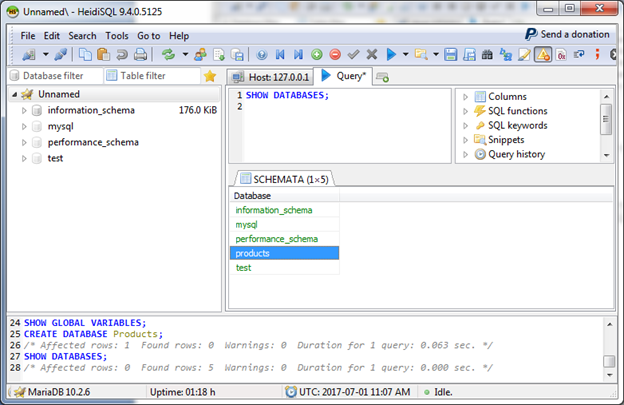Open the File menu

(x=28, y=36)
